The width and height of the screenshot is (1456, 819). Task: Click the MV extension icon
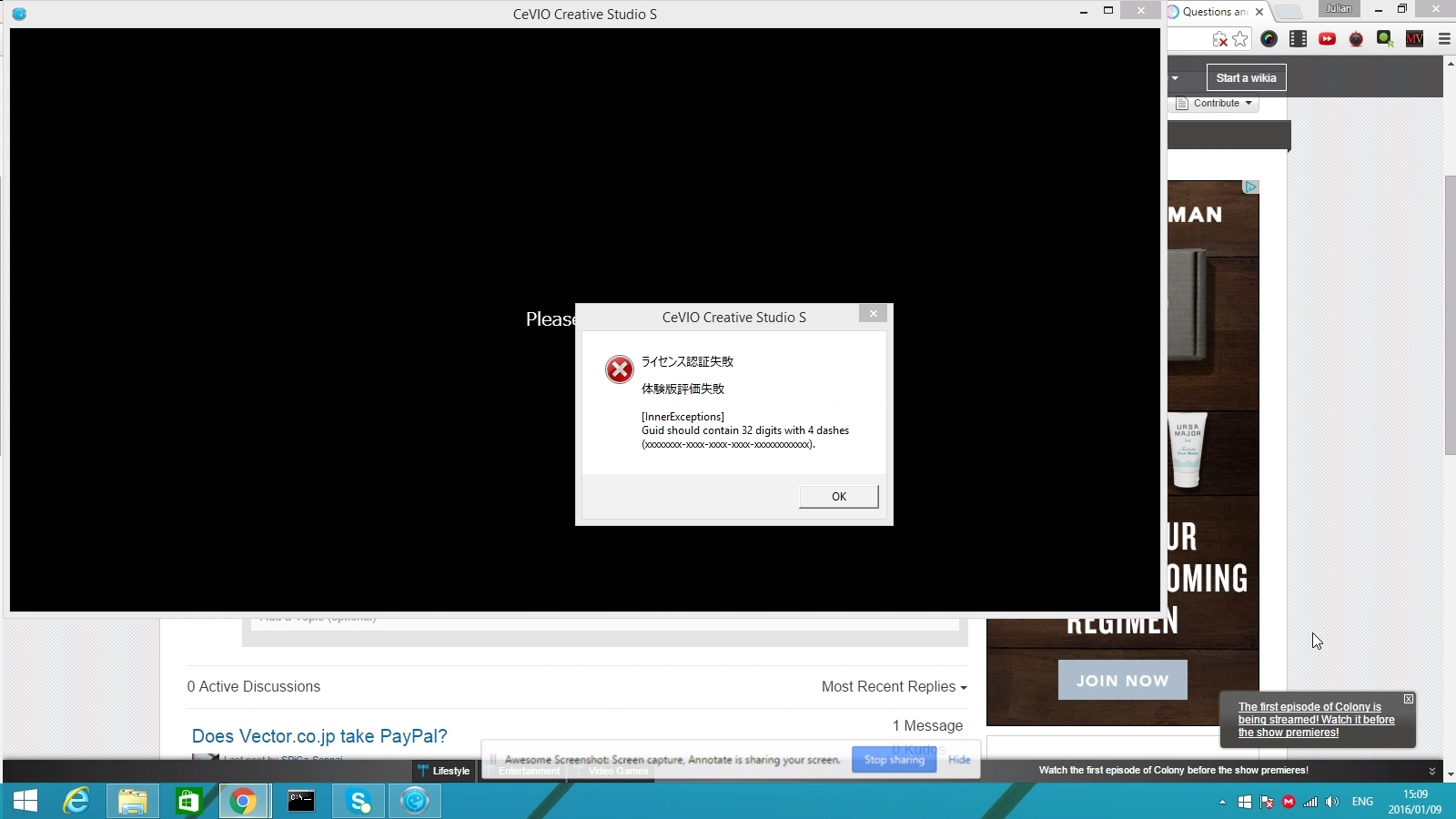click(1414, 39)
